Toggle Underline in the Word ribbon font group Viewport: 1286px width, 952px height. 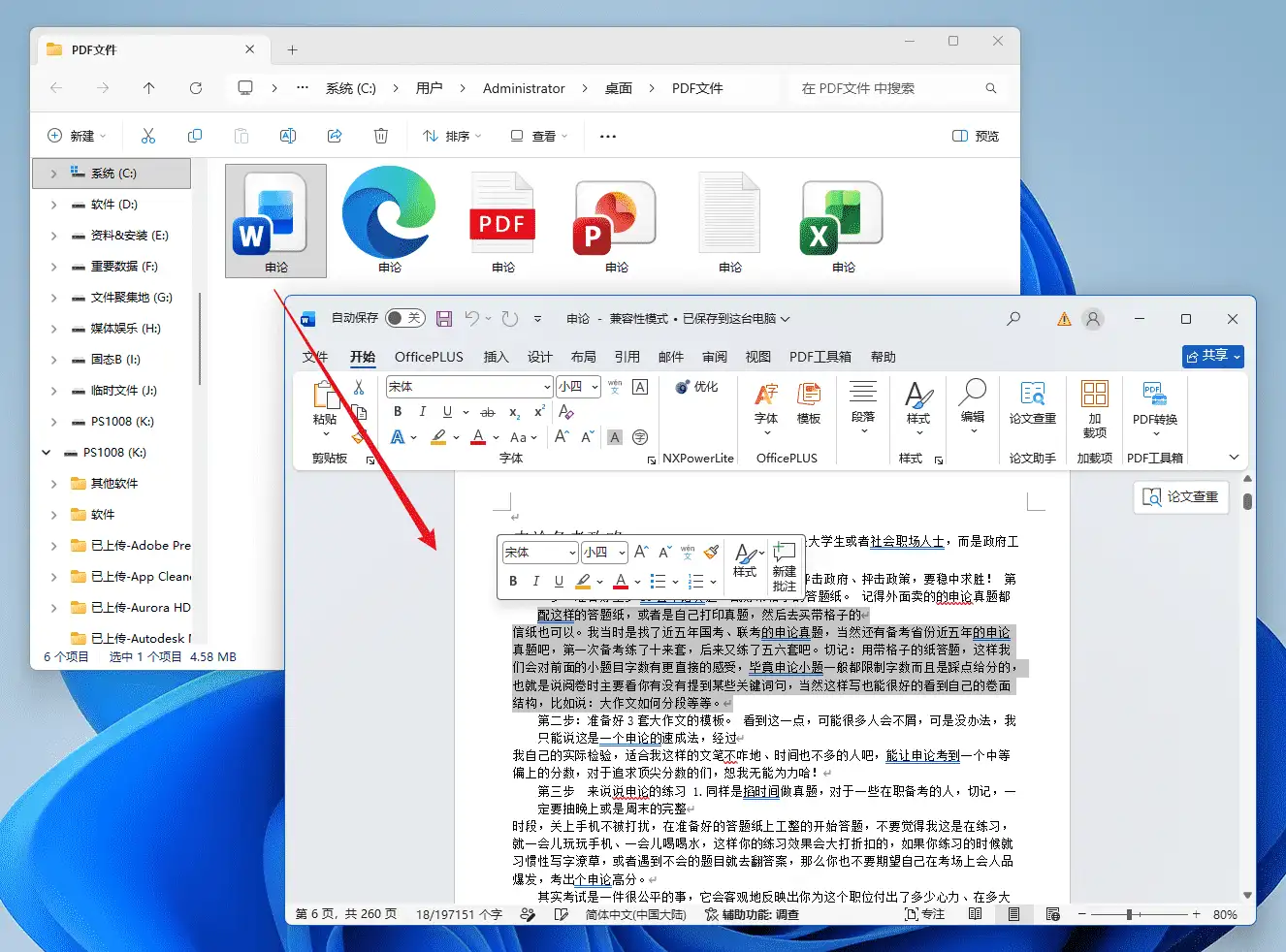pyautogui.click(x=447, y=412)
